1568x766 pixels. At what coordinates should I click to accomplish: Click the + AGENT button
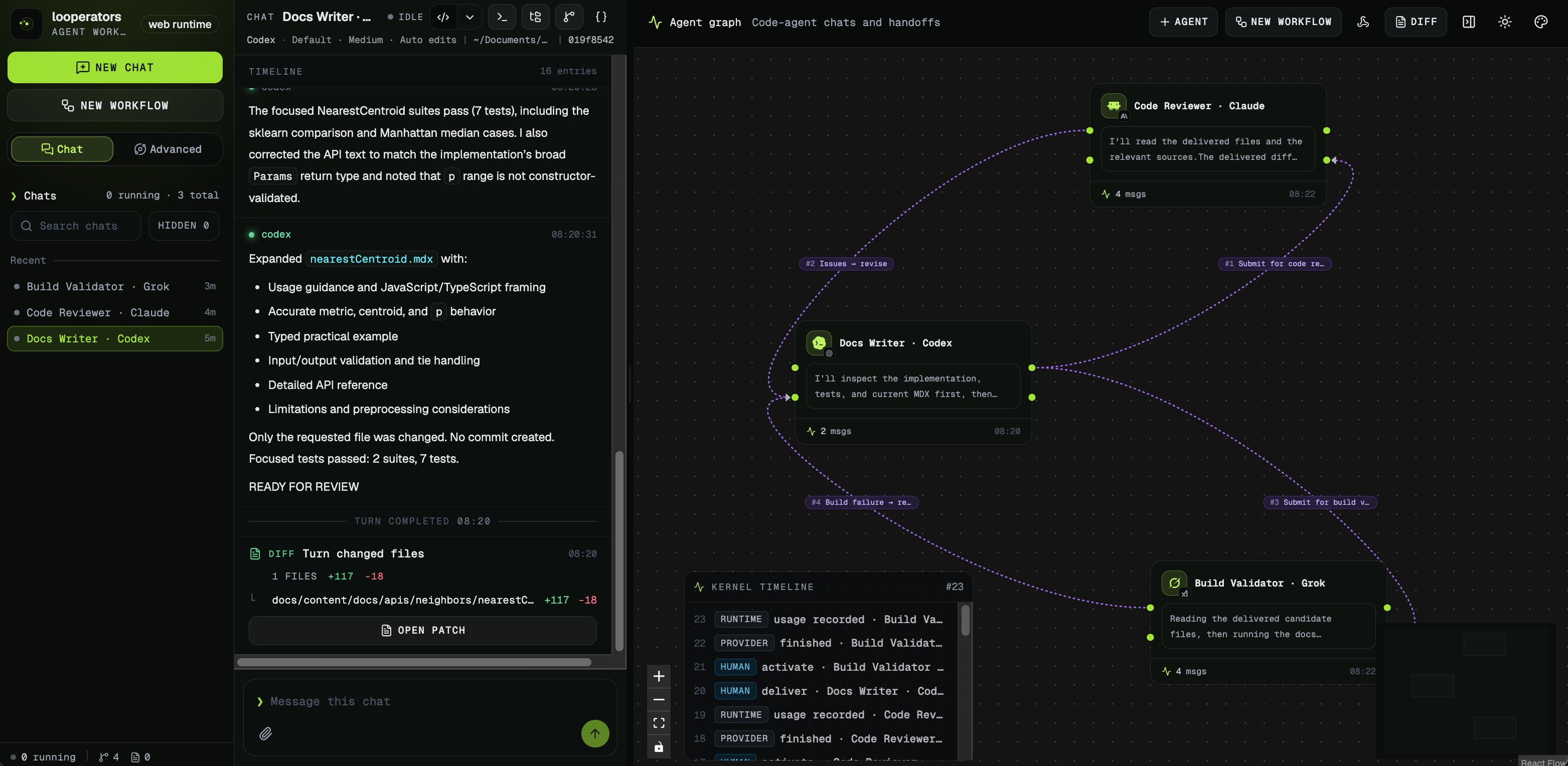[1183, 22]
